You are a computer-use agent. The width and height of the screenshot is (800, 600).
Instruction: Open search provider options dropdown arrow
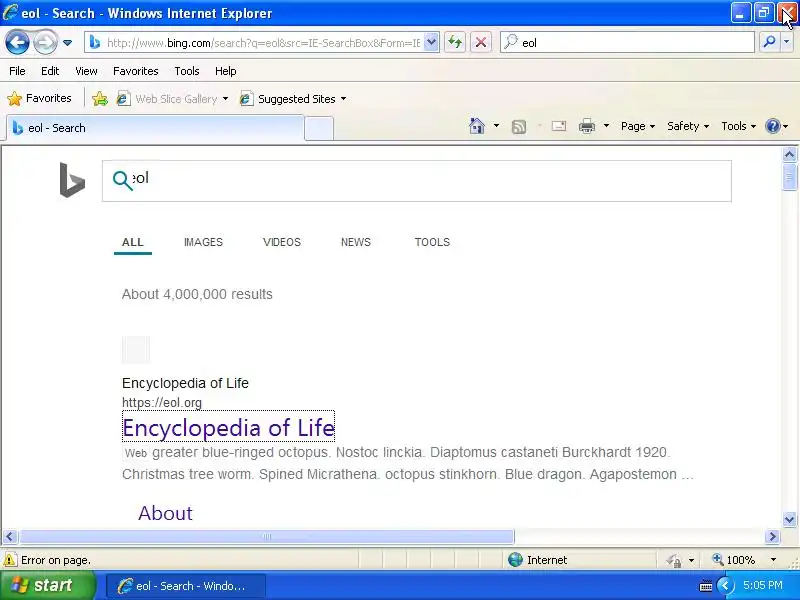(x=787, y=42)
